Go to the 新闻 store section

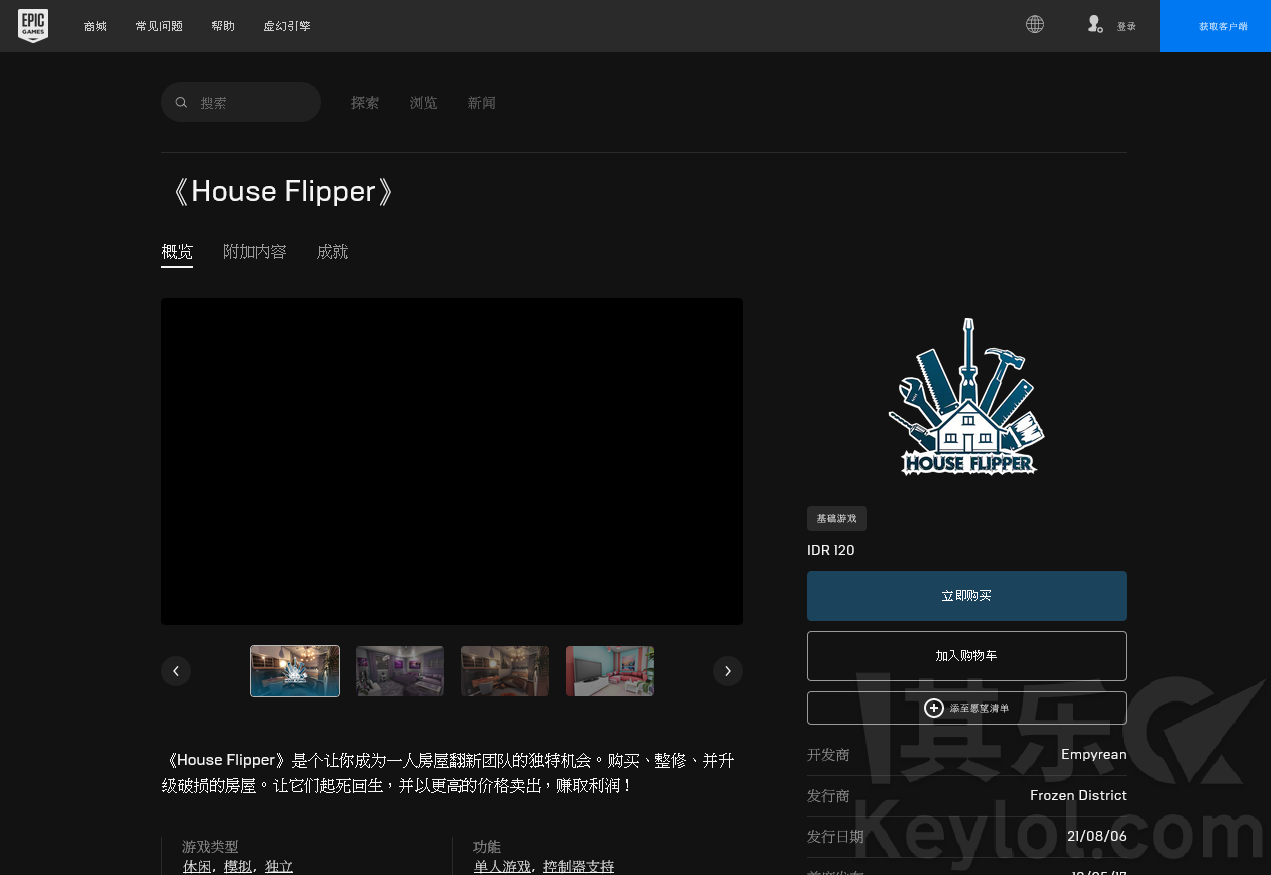(x=481, y=103)
